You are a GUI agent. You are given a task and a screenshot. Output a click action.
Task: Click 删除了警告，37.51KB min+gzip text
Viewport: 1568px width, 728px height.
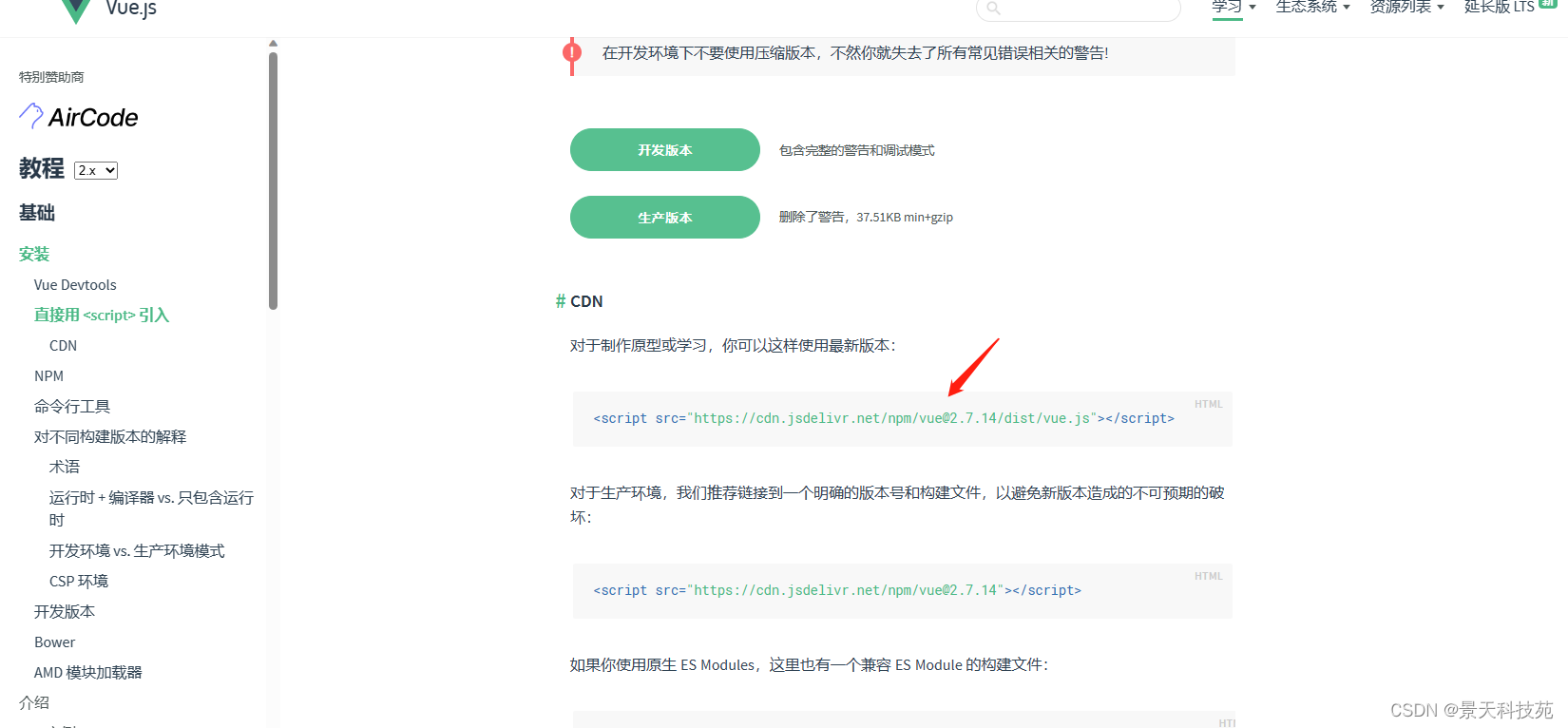tap(866, 218)
